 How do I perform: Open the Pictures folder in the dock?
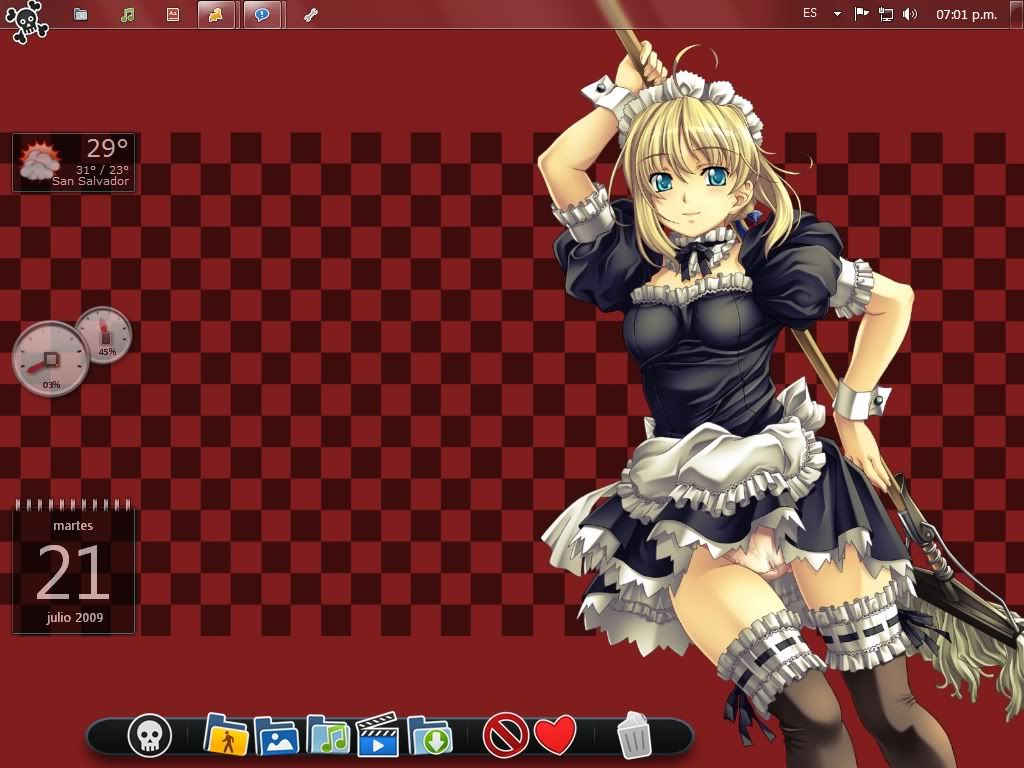276,735
